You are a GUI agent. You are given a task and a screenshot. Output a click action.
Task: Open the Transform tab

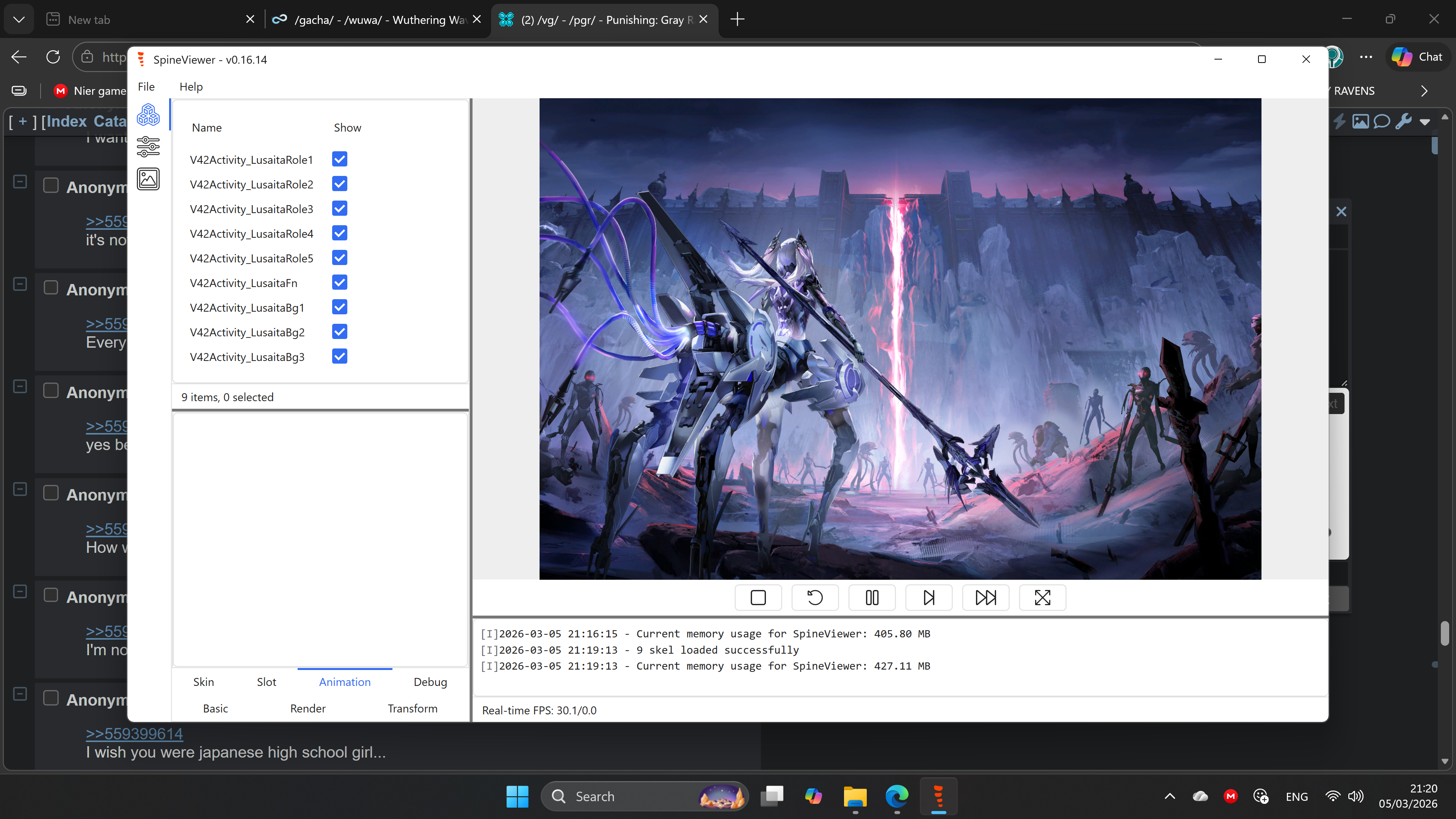click(x=412, y=708)
